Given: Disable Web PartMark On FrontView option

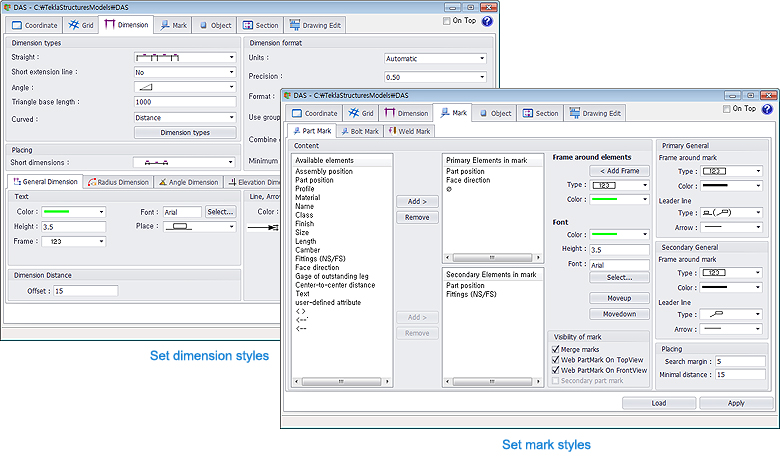Looking at the screenshot, I should click(557, 370).
